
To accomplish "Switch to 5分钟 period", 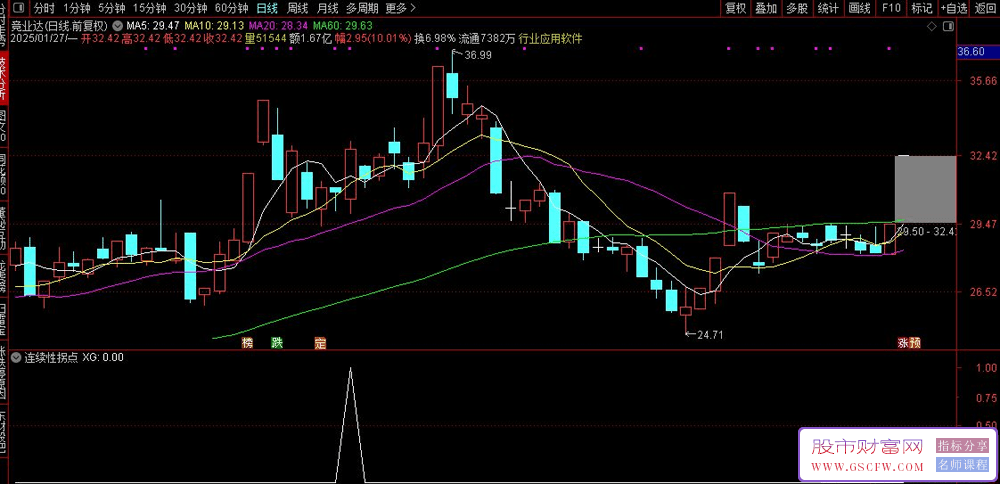I will point(114,8).
